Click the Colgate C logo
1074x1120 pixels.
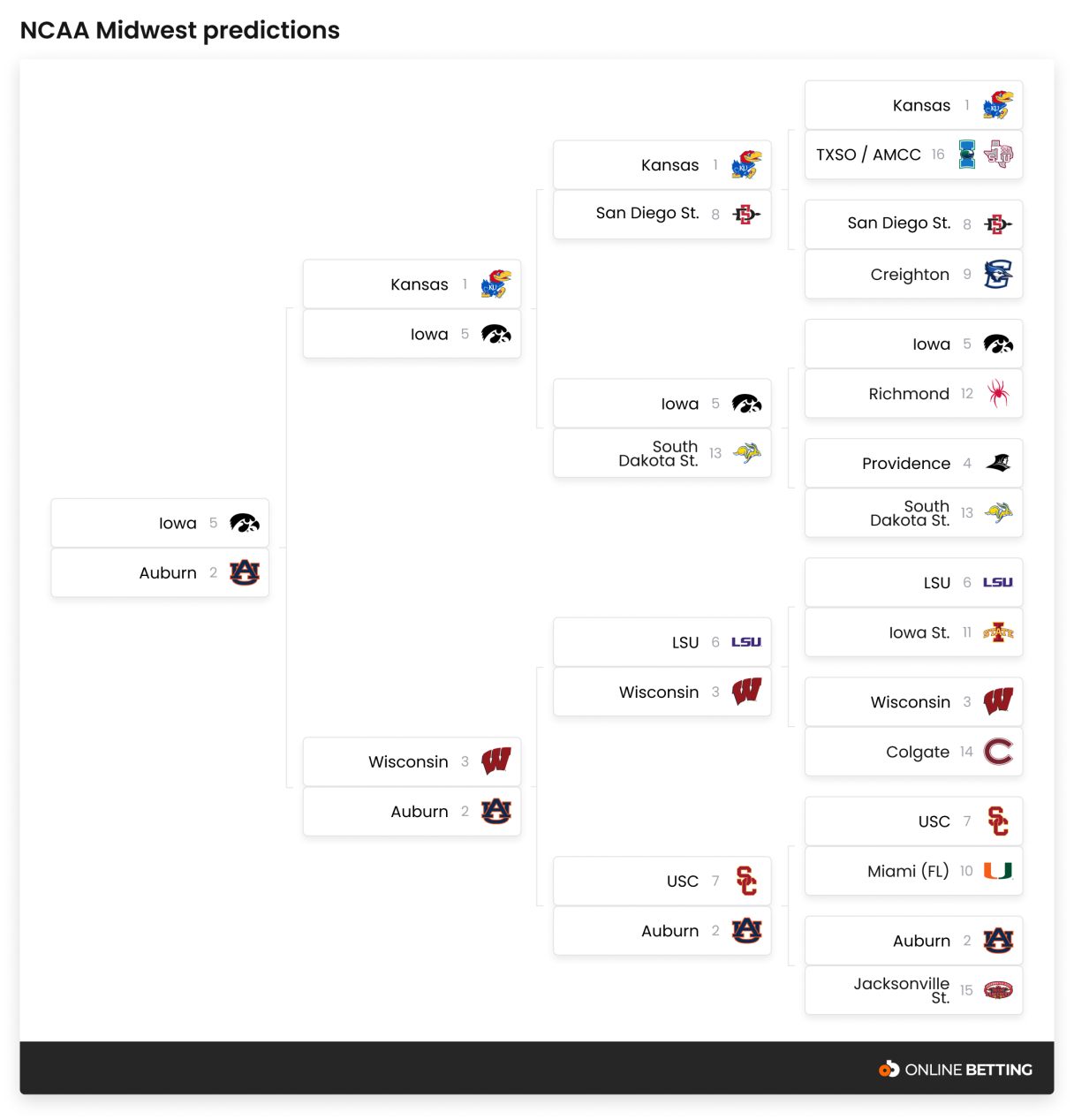998,752
